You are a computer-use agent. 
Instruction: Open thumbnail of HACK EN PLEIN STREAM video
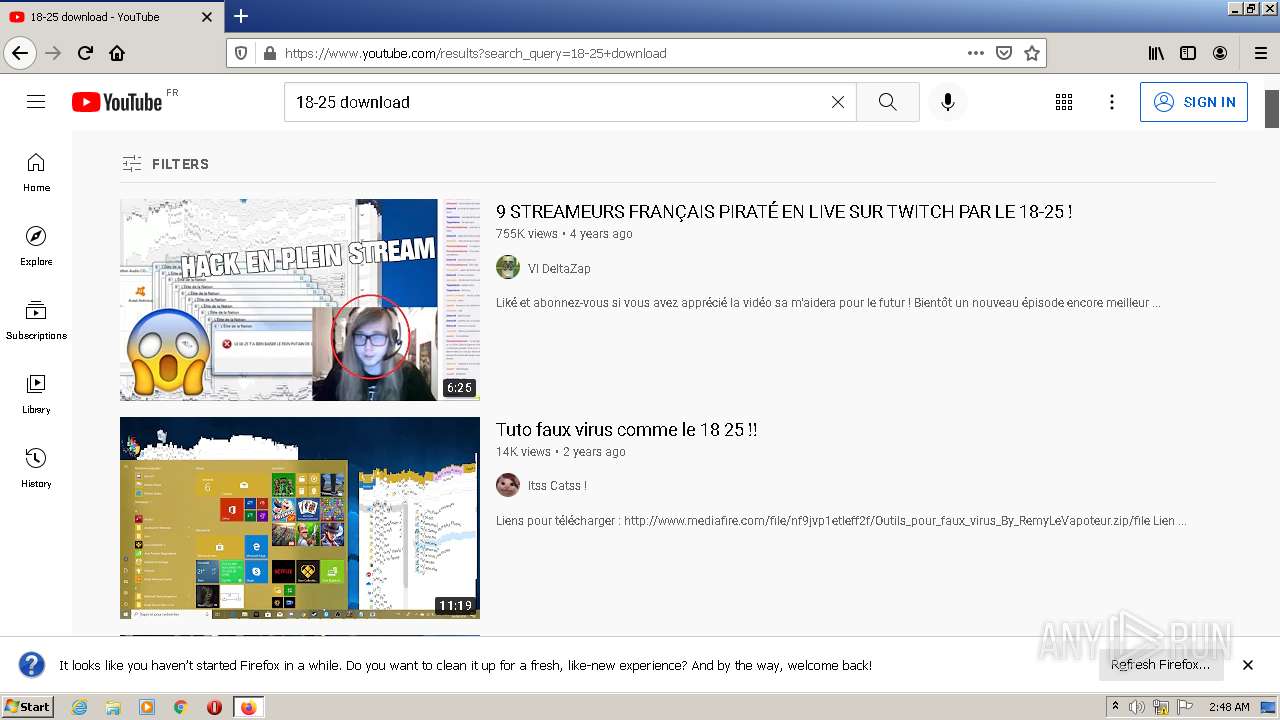click(x=300, y=300)
